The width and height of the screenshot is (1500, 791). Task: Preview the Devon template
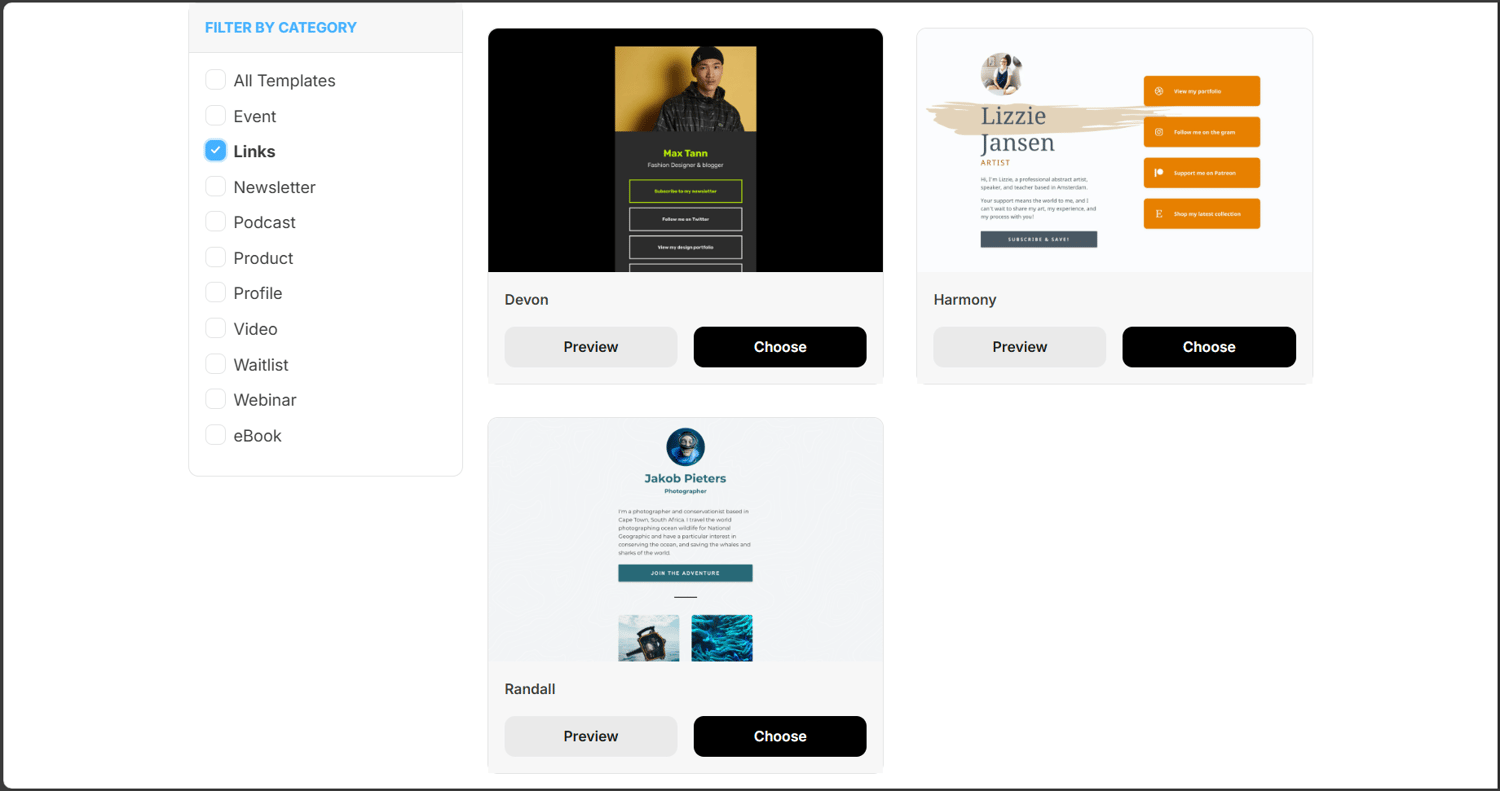coord(590,346)
